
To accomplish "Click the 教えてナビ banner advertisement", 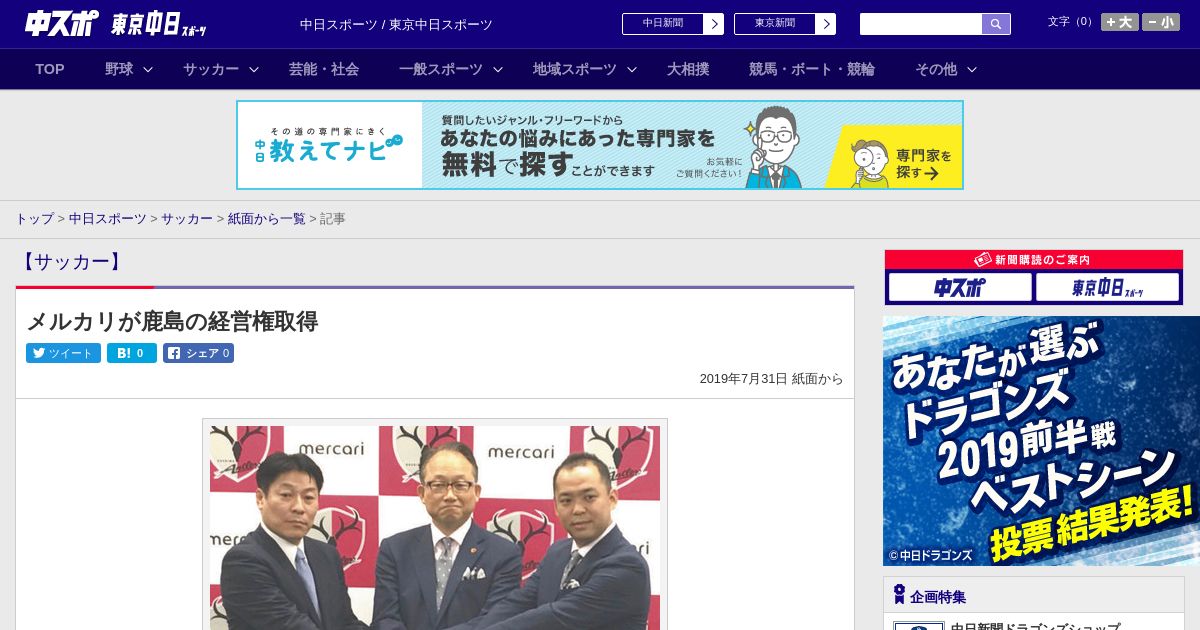I will pos(600,145).
